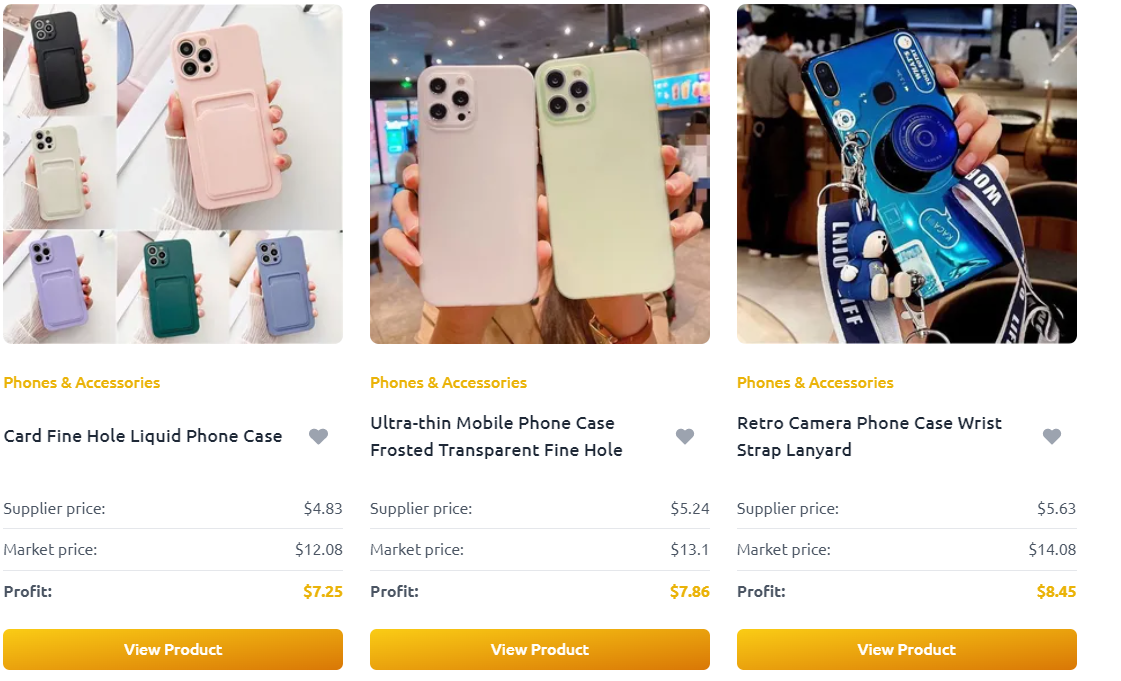Viewport: 1121px width, 681px height.
Task: Select the purple card-holder case image
Action: point(59,287)
